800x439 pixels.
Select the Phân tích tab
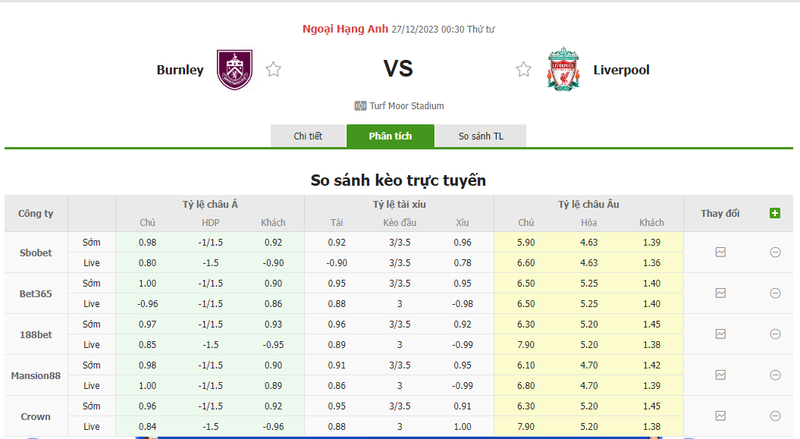pos(390,136)
